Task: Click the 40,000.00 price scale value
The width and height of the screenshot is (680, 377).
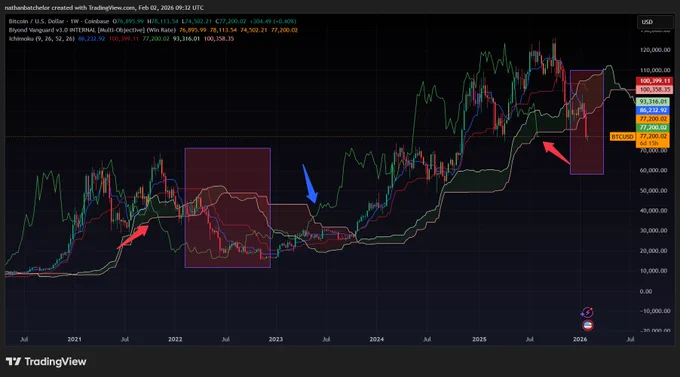Action: tap(654, 210)
